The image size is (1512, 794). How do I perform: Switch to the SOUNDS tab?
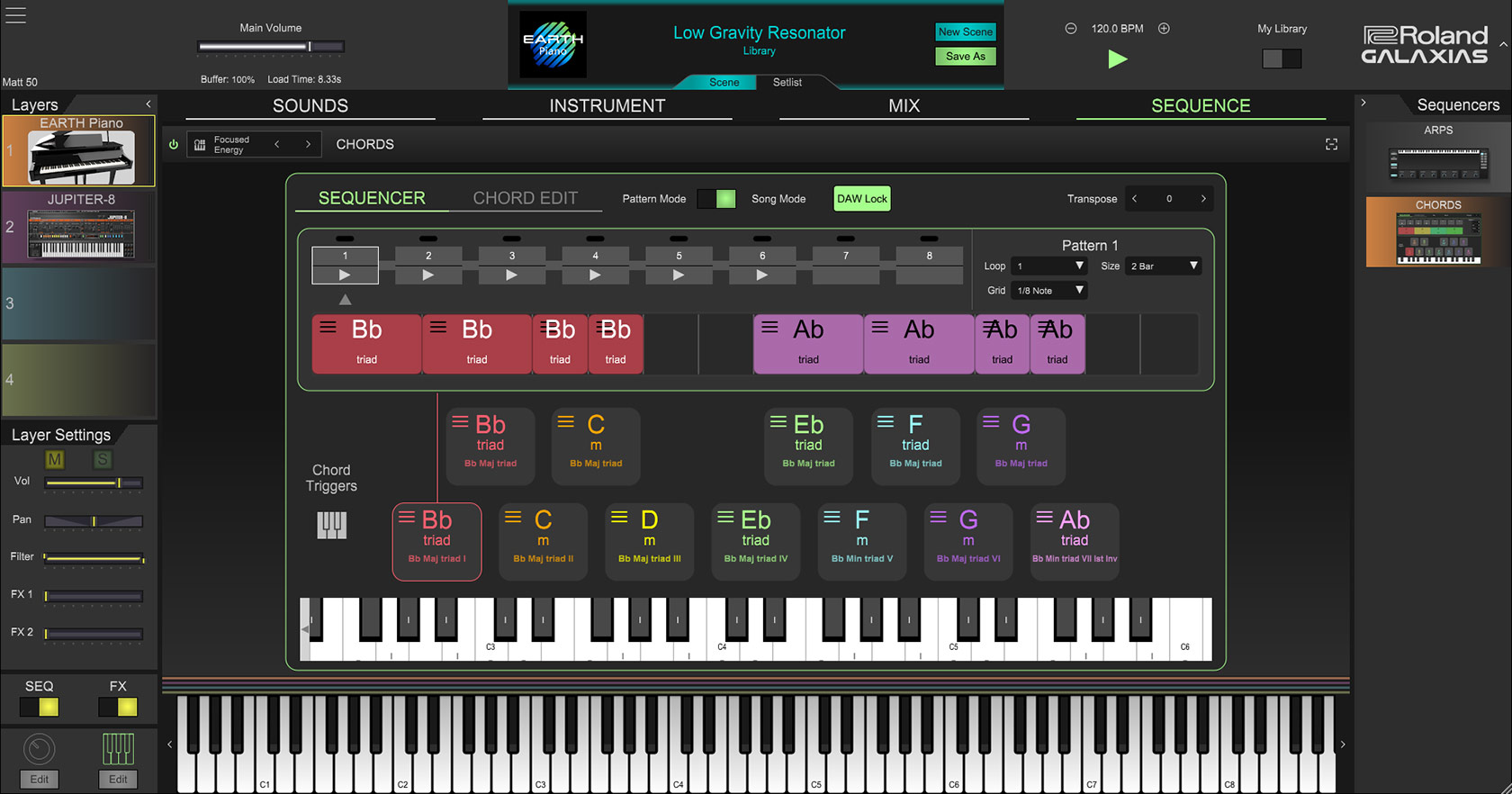(x=310, y=106)
